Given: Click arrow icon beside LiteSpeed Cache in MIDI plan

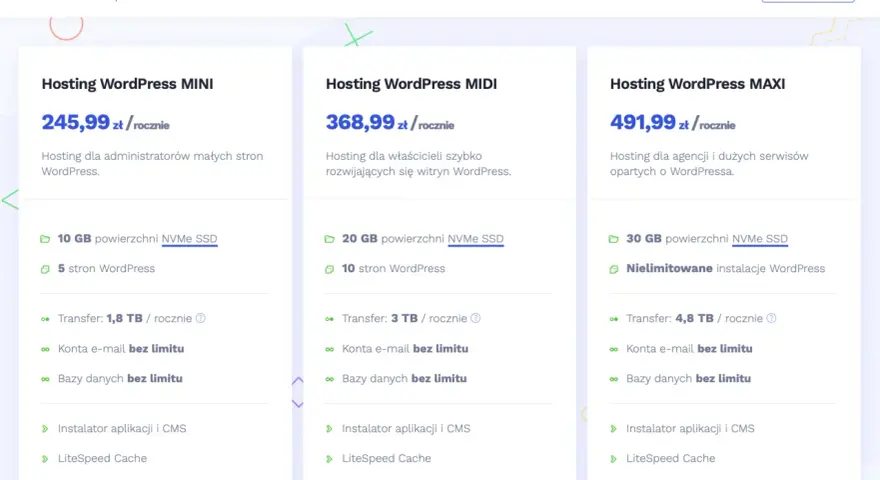Looking at the screenshot, I should click(329, 459).
